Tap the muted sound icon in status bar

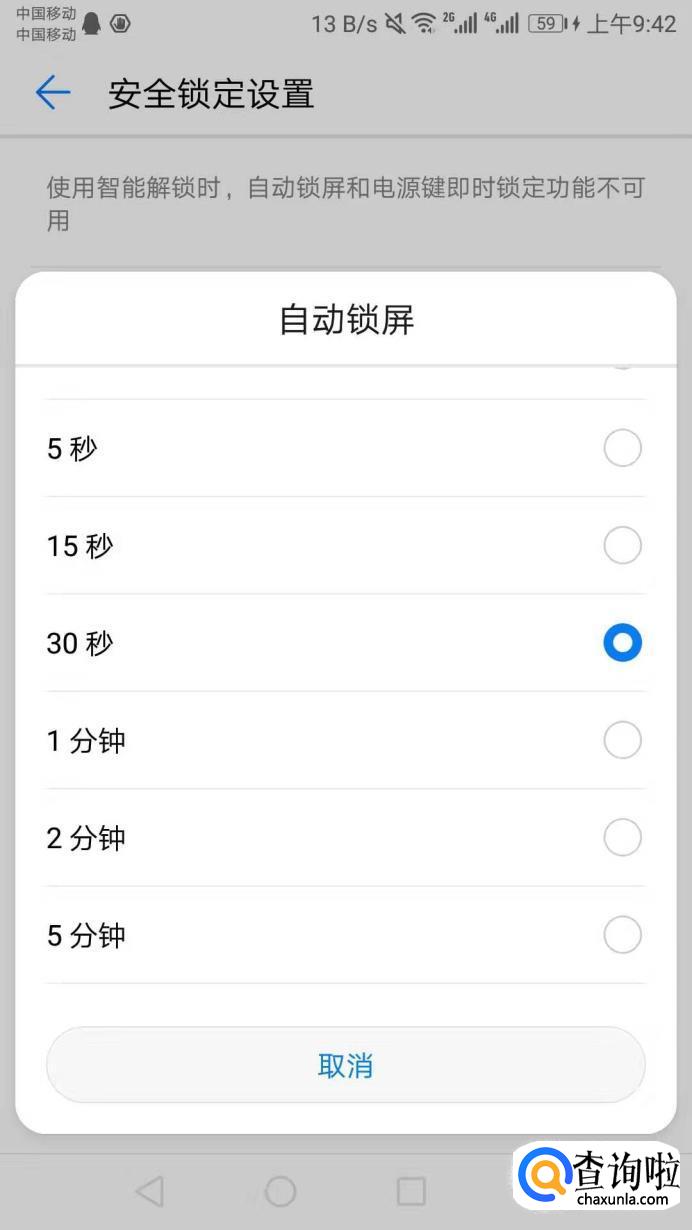[x=395, y=24]
